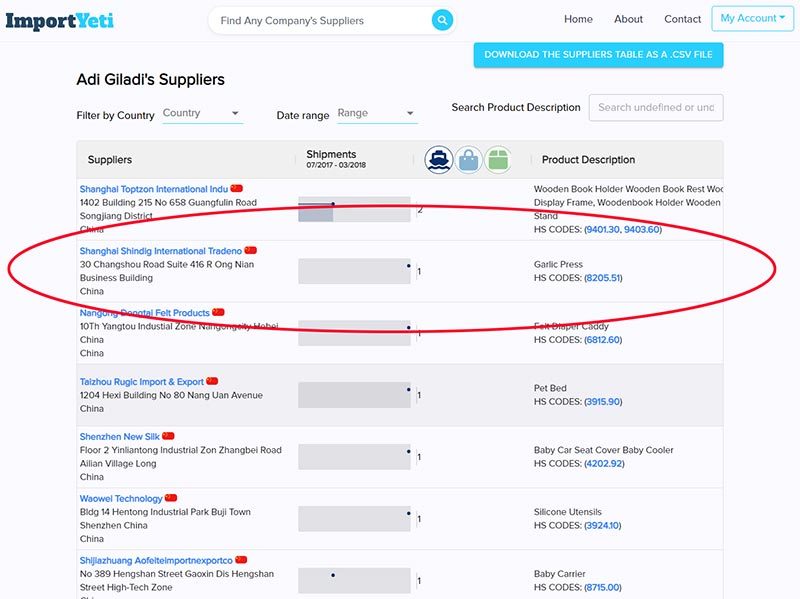
Task: Open HS code 9403.60
Action: (641, 230)
